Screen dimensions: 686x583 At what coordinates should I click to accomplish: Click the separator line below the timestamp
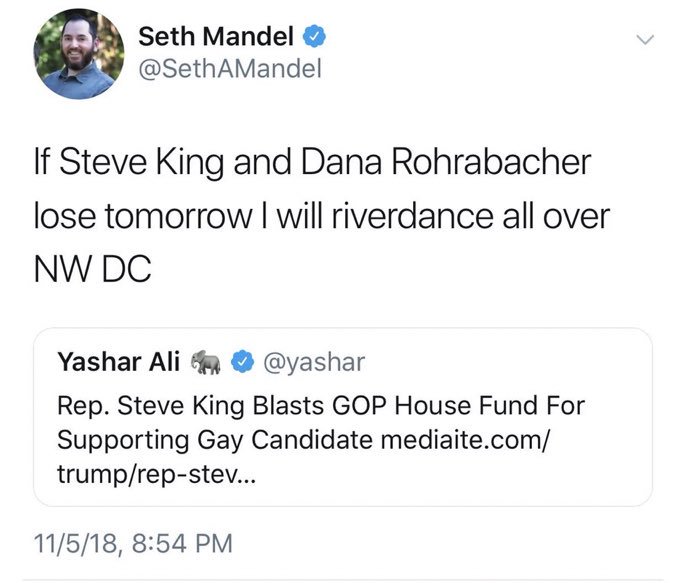click(x=343, y=580)
